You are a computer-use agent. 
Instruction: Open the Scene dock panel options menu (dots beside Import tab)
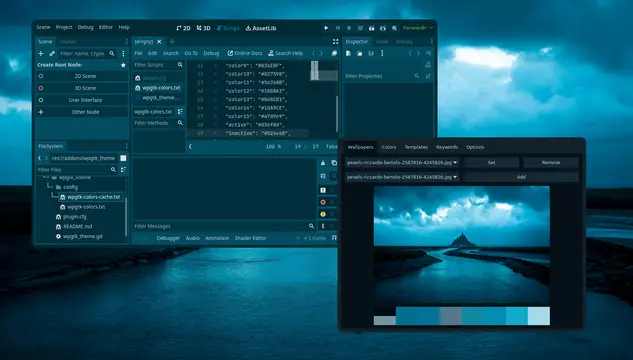click(126, 42)
